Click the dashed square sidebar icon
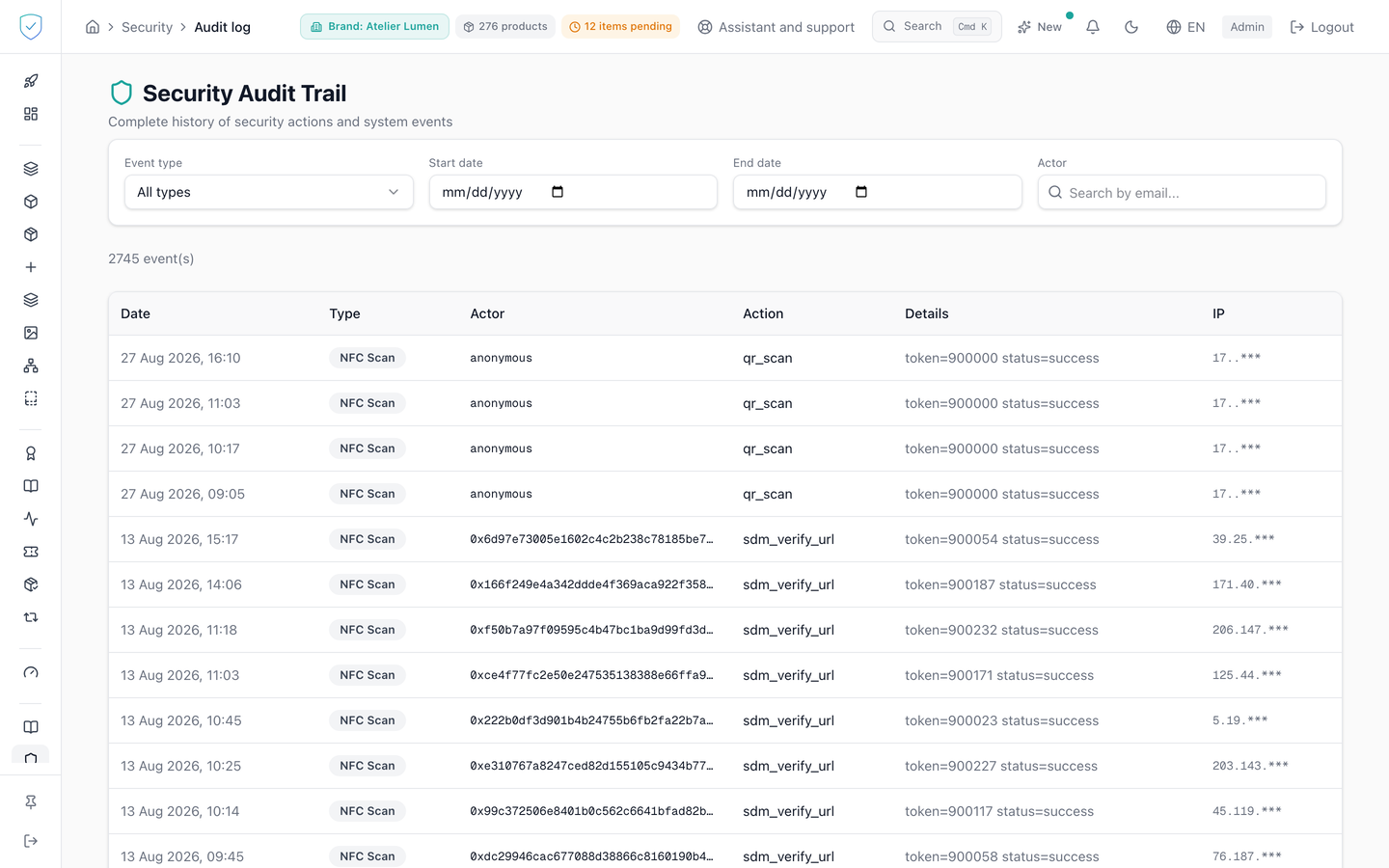This screenshot has width=1389, height=868. 31,398
